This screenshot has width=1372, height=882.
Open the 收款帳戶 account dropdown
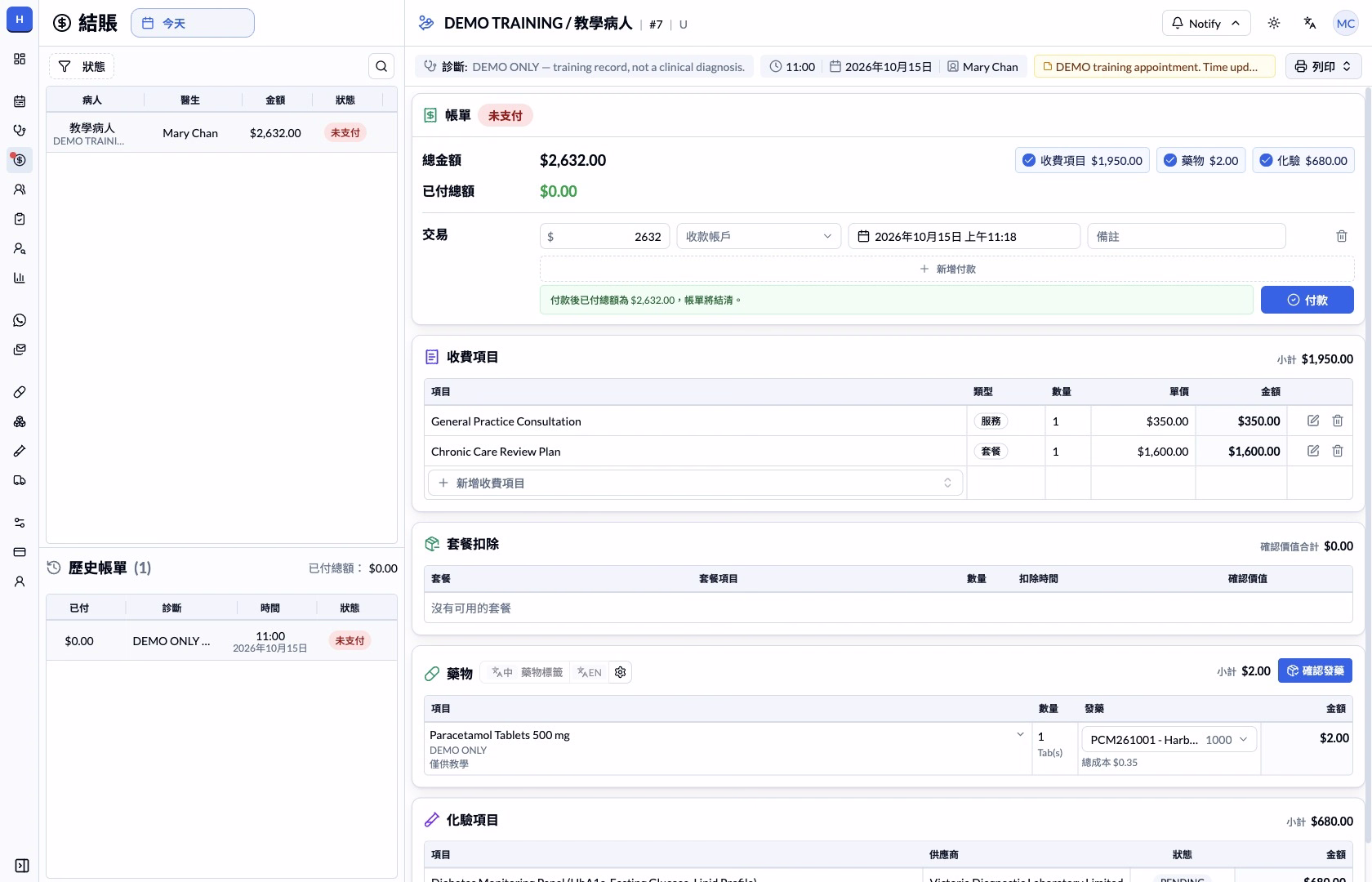point(759,236)
